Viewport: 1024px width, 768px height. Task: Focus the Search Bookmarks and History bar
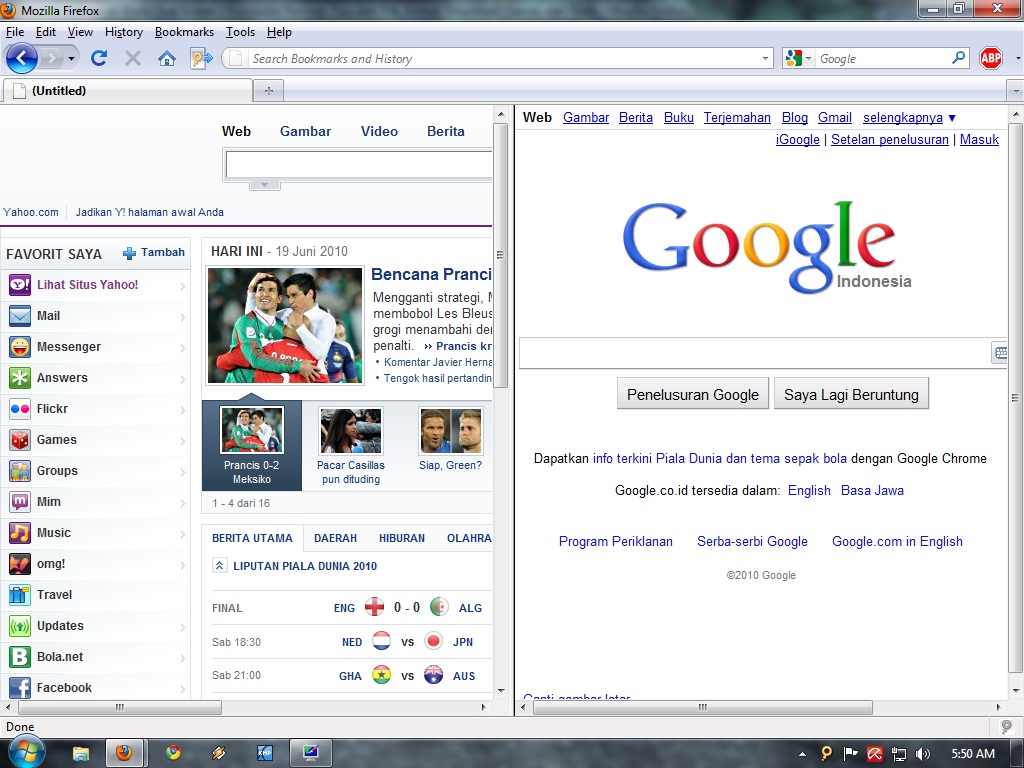[x=498, y=58]
